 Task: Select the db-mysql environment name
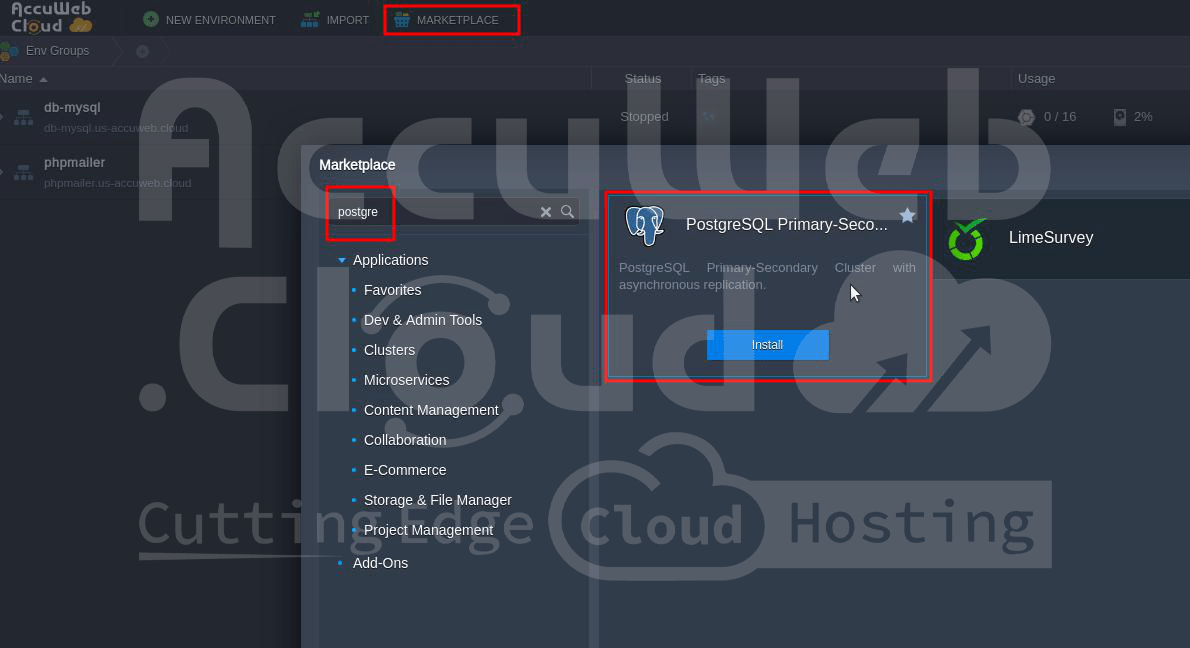tap(72, 108)
